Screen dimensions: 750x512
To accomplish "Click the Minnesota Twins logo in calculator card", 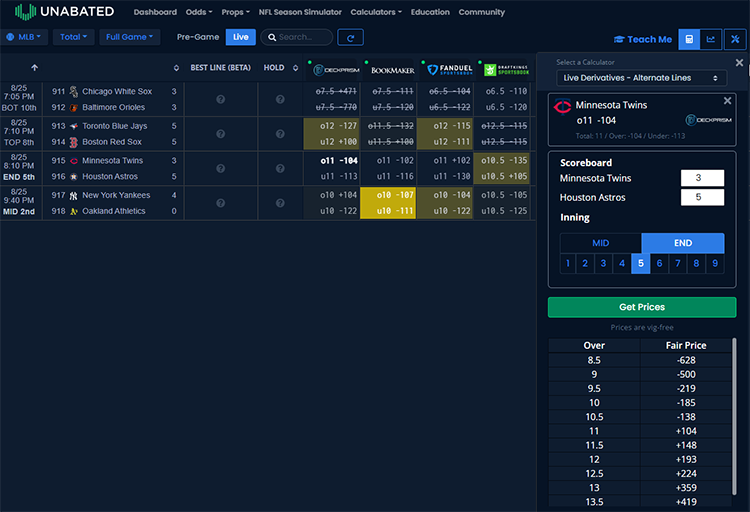I will [x=562, y=106].
